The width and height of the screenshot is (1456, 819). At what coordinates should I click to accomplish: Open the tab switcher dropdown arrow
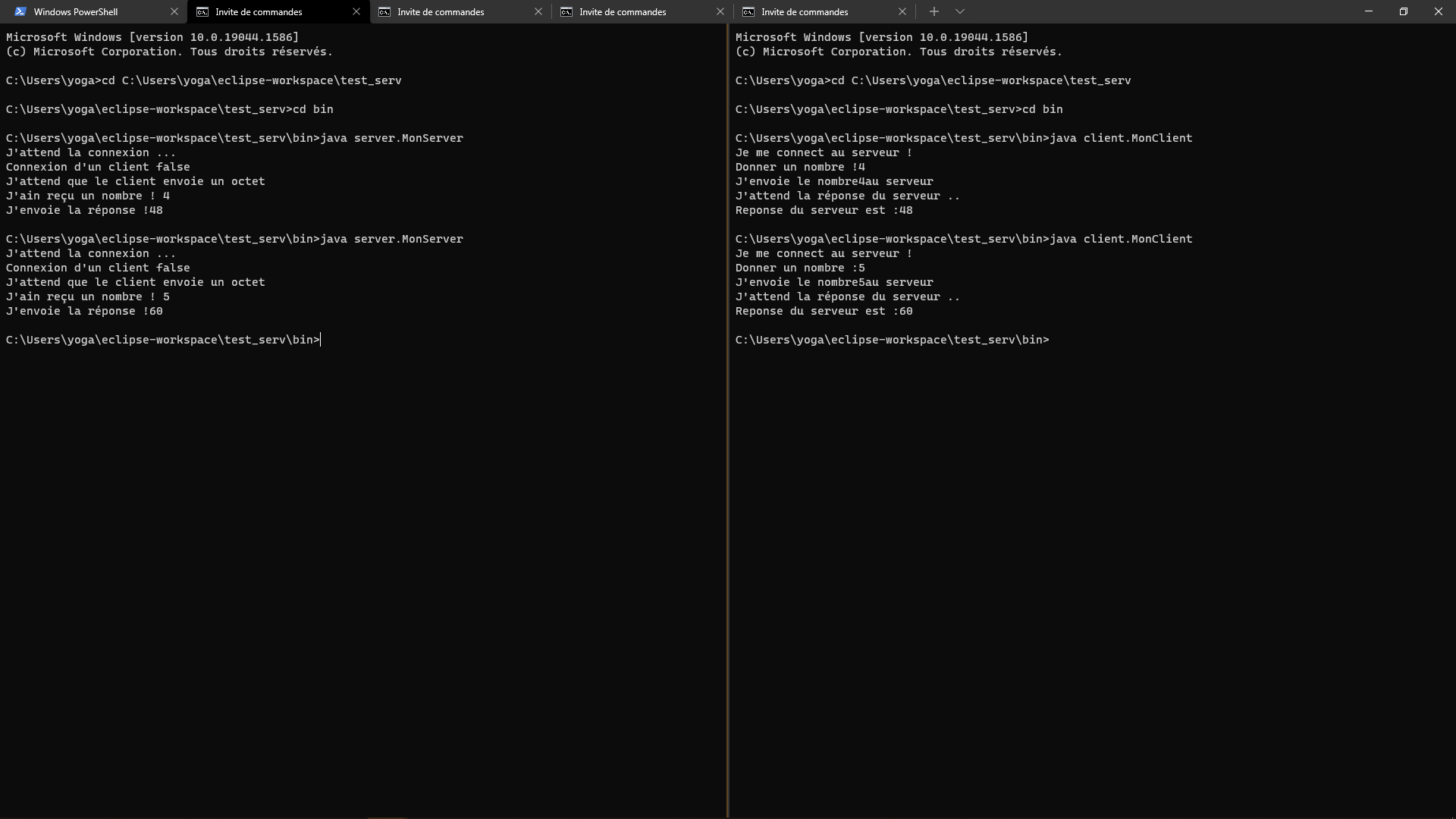pos(961,11)
